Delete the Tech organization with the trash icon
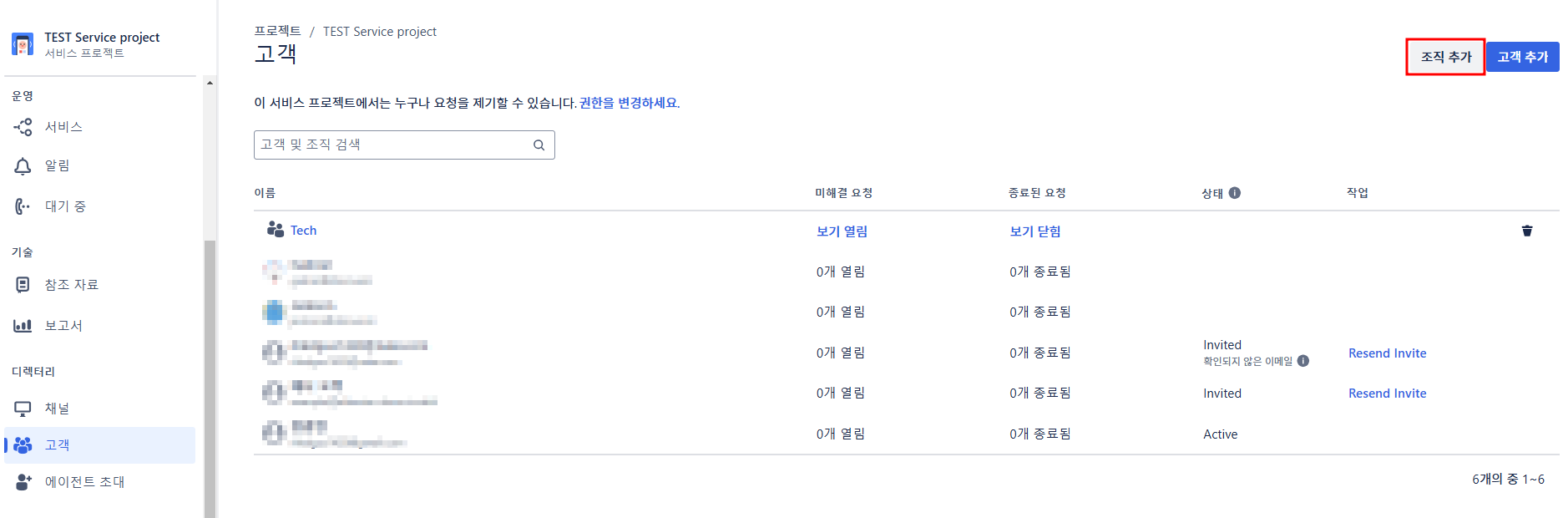The image size is (1568, 518). (1527, 231)
